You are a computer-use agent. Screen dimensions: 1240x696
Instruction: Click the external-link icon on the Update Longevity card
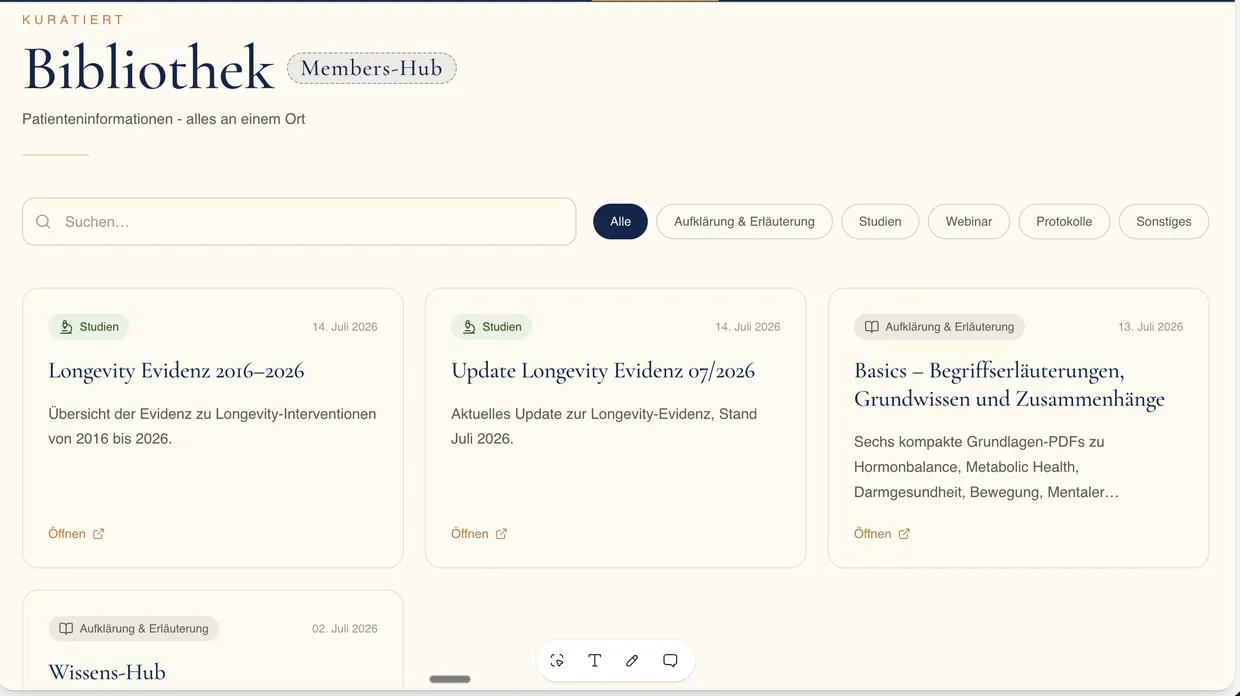pos(501,534)
